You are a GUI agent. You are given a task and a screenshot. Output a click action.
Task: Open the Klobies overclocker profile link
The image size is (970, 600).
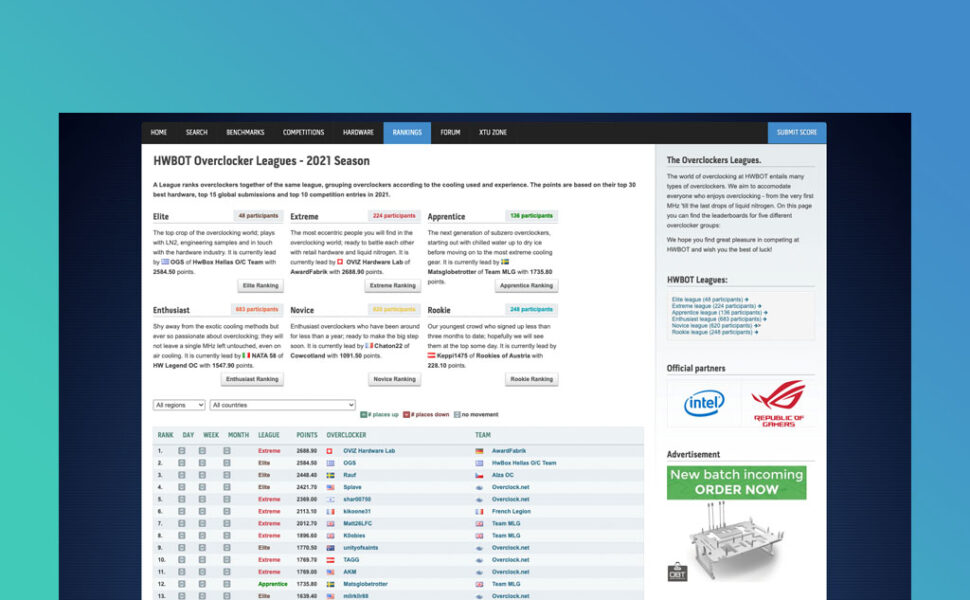[354, 536]
